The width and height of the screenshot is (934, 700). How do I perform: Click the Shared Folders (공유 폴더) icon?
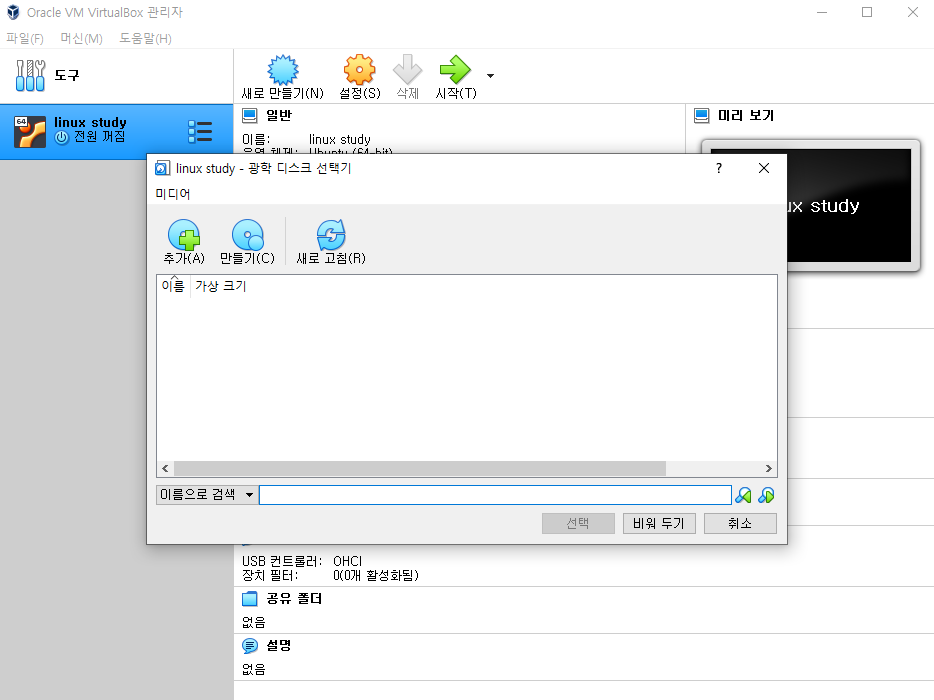click(x=250, y=598)
